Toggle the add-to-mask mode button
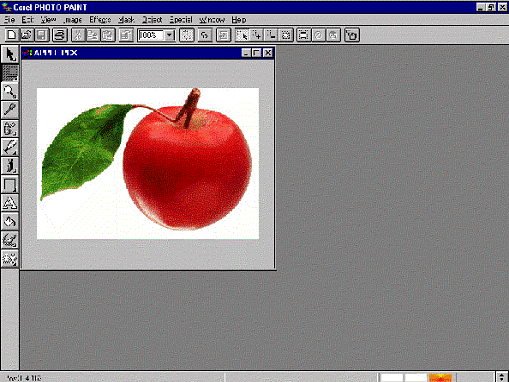Image resolution: width=509 pixels, height=382 pixels. tap(257, 35)
